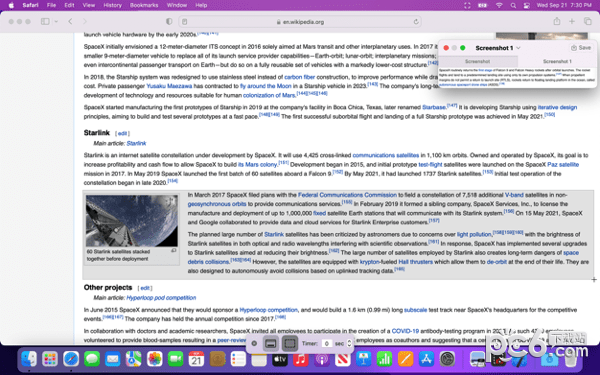Open the Safari menu

click(x=30, y=5)
